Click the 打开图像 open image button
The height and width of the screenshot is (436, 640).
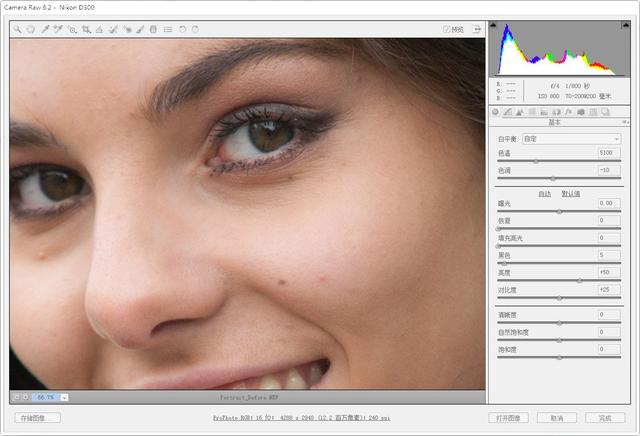[509, 418]
